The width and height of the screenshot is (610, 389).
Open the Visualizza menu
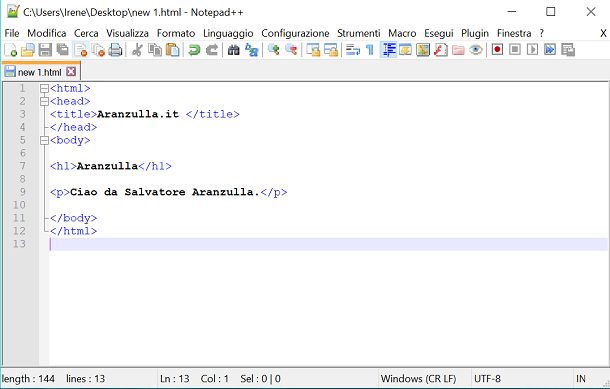pyautogui.click(x=128, y=33)
